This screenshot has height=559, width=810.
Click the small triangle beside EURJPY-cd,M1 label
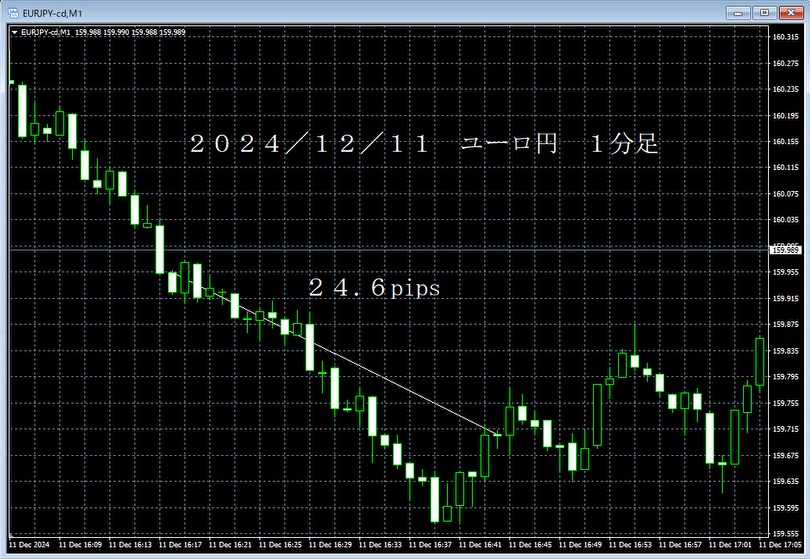14,32
